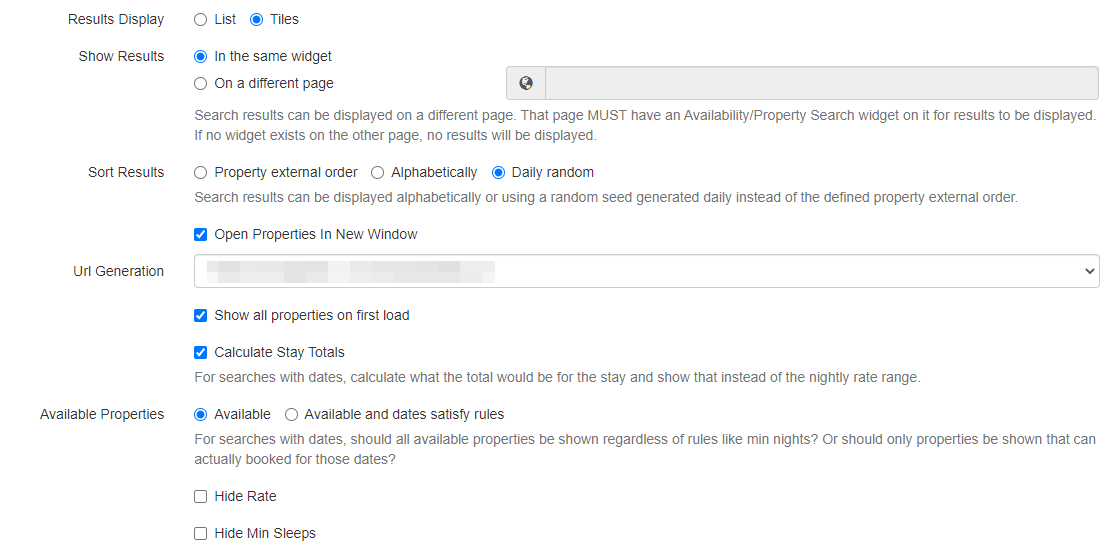Enable the Hide Min Sleeps checkbox
This screenshot has height=553, width=1118.
pyautogui.click(x=200, y=533)
